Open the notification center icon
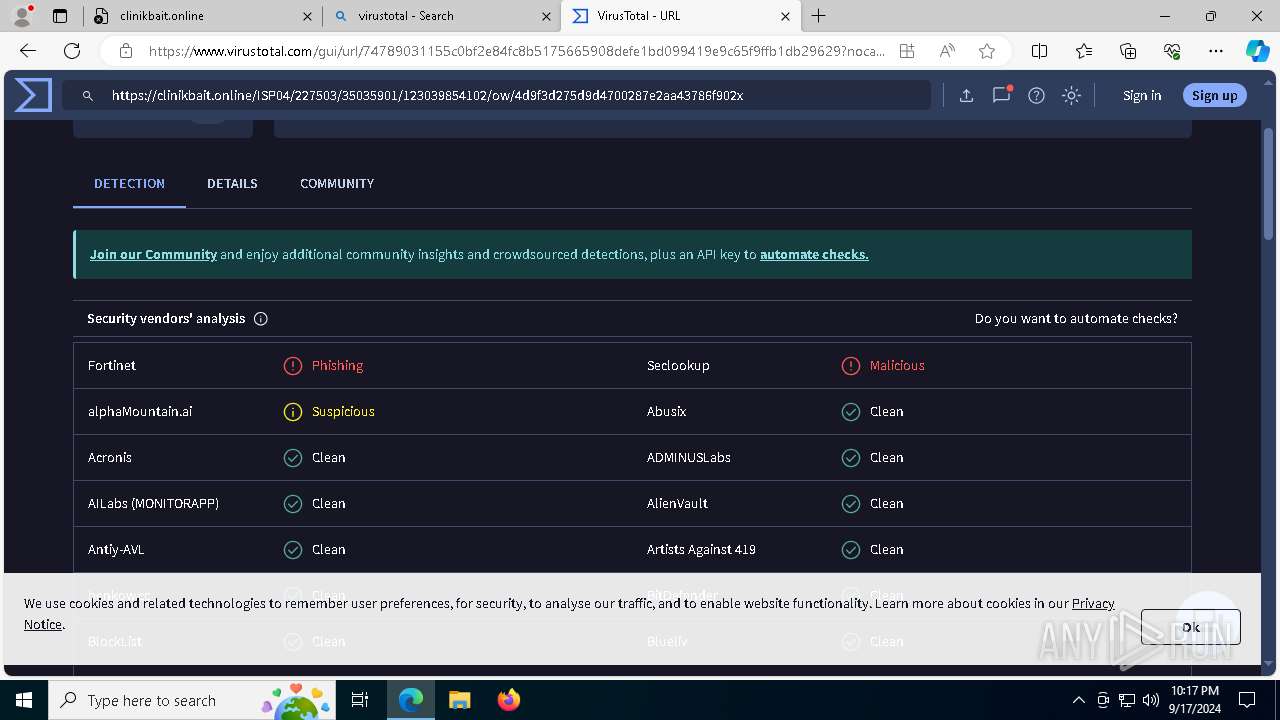The height and width of the screenshot is (720, 1280). point(1247,700)
